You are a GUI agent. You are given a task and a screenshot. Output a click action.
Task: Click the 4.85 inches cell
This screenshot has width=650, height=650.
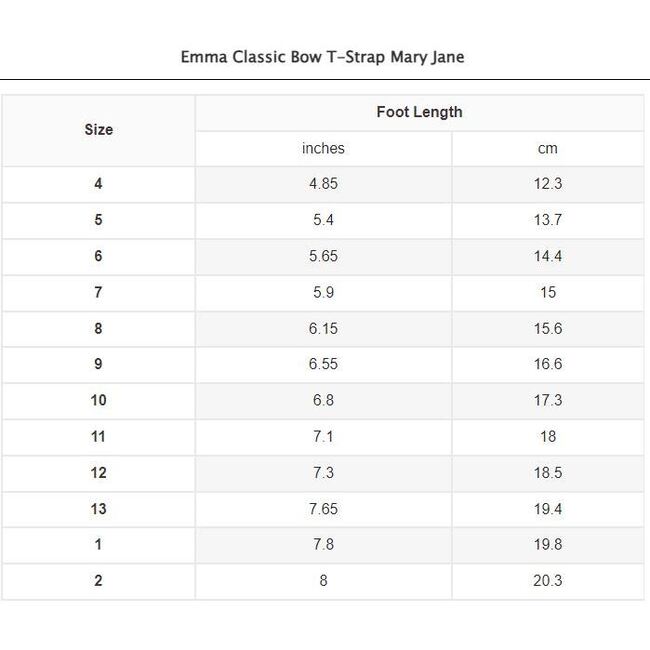(x=323, y=184)
